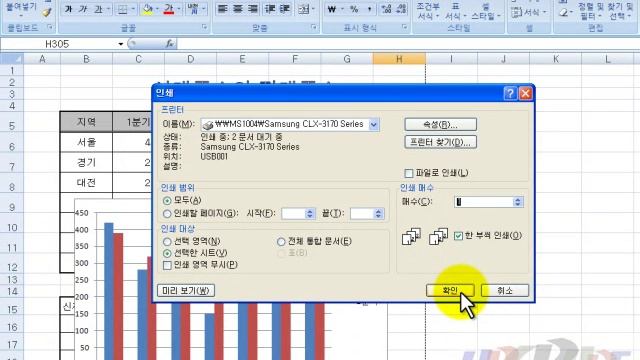Open the 클립보드 group dialog launcher
This screenshot has height=360, width=640.
[x=50, y=27]
